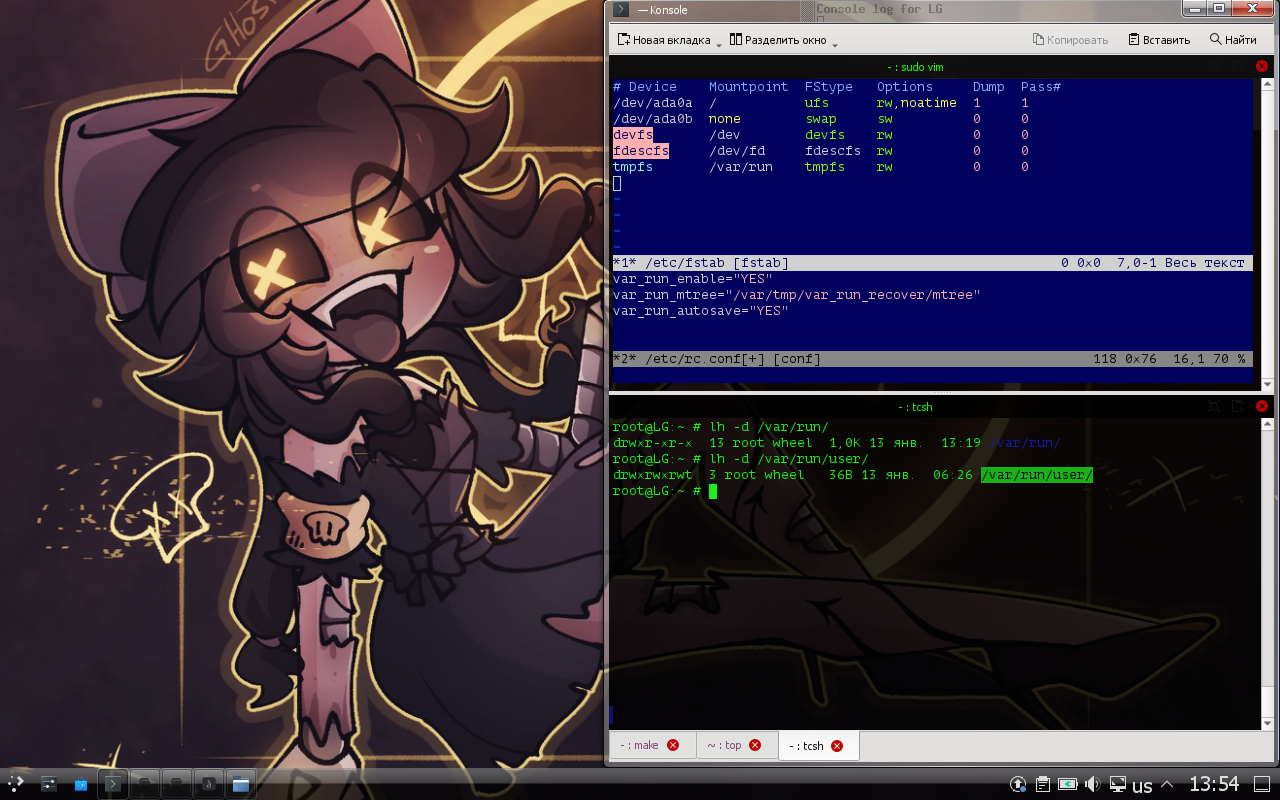This screenshot has height=800, width=1280.
Task: Paste using the Вставить button
Action: pyautogui.click(x=1159, y=40)
